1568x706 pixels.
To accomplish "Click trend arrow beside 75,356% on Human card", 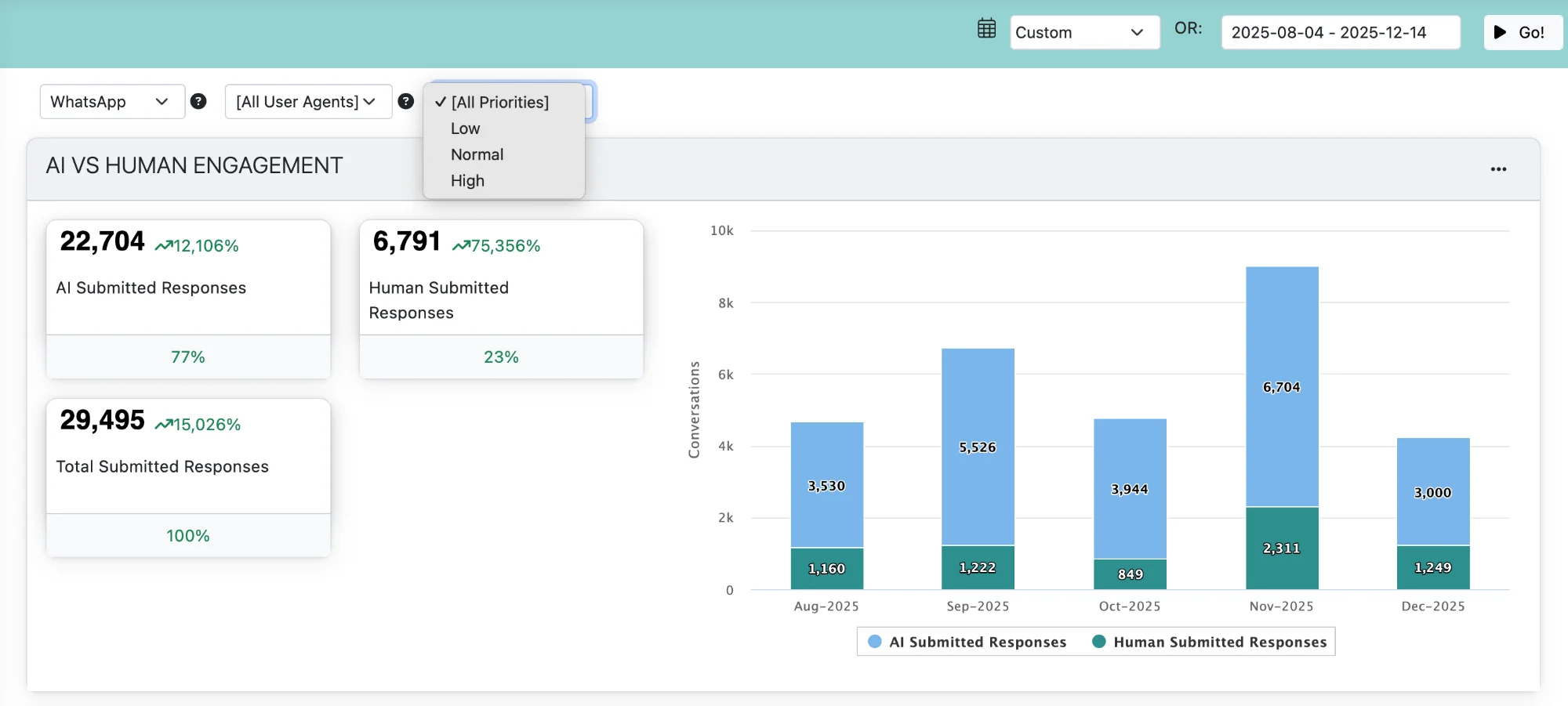I will pos(460,246).
